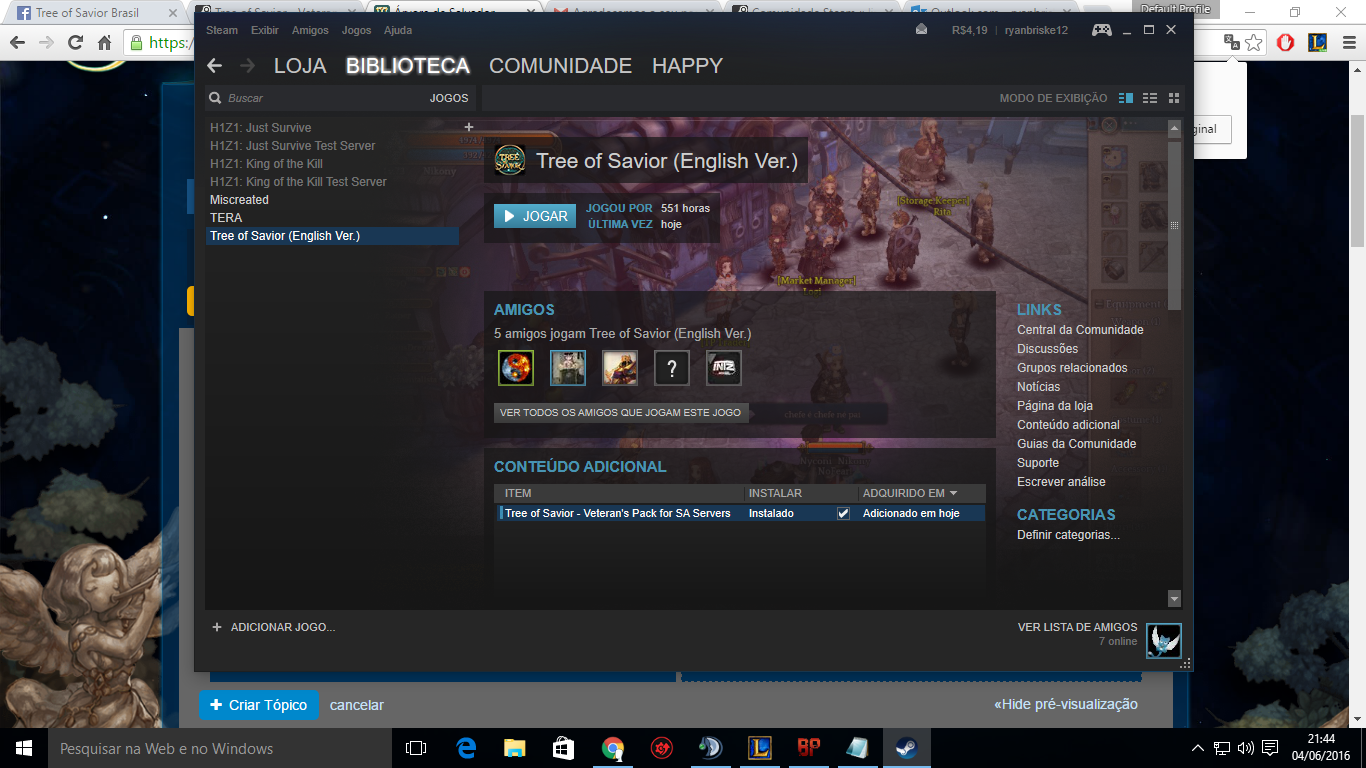Screen dimensions: 1366x768
Task: Click the Steam back navigation arrow
Action: [214, 66]
